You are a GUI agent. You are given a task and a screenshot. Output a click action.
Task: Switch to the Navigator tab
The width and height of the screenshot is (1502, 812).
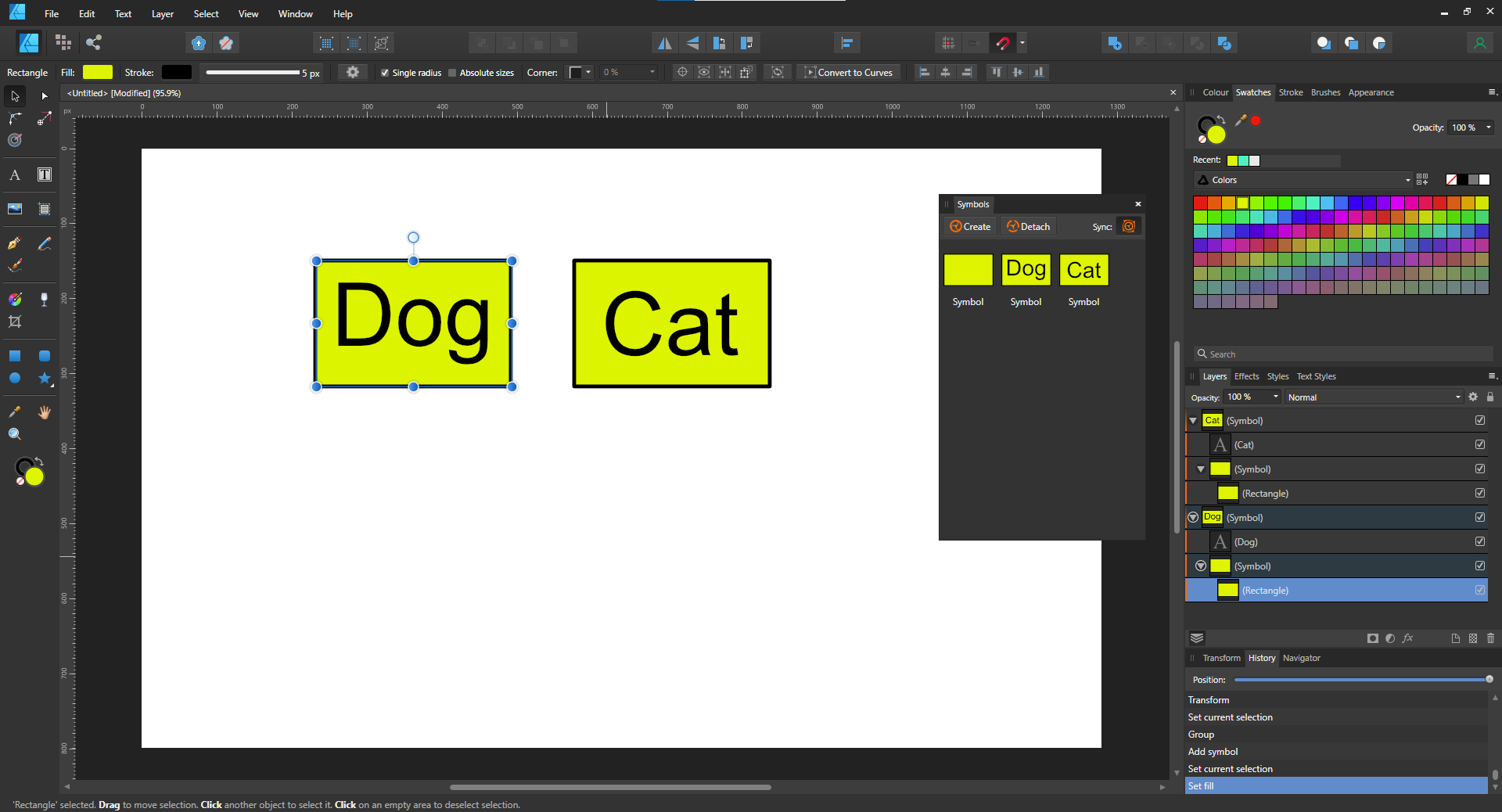[1302, 658]
